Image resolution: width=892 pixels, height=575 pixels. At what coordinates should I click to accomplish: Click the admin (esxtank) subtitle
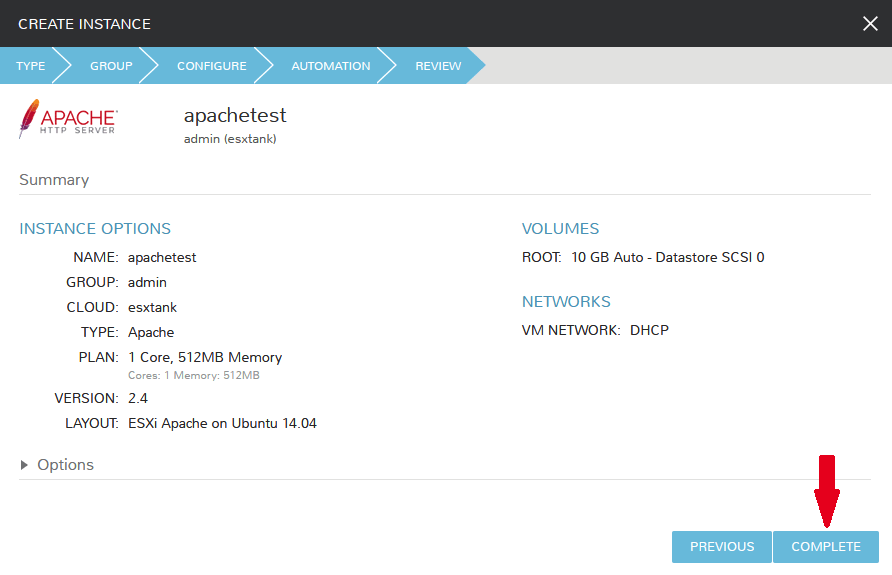[230, 139]
